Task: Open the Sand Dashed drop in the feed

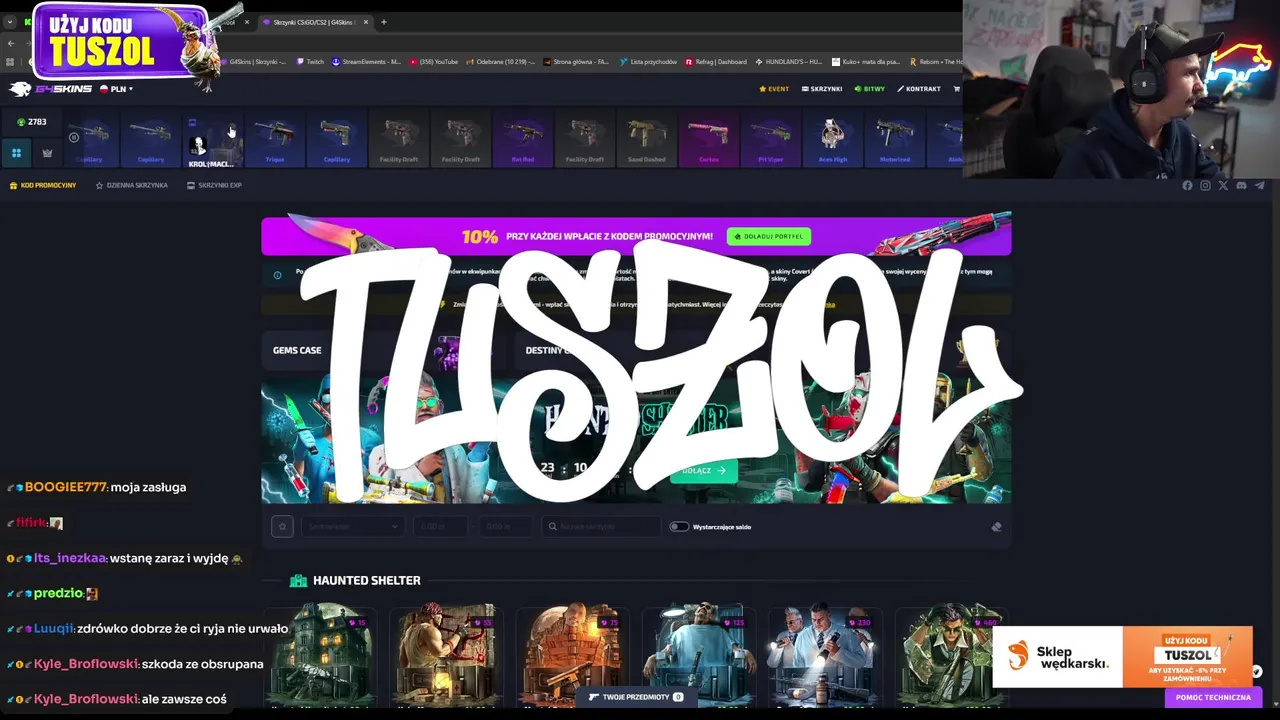Action: pyautogui.click(x=647, y=140)
